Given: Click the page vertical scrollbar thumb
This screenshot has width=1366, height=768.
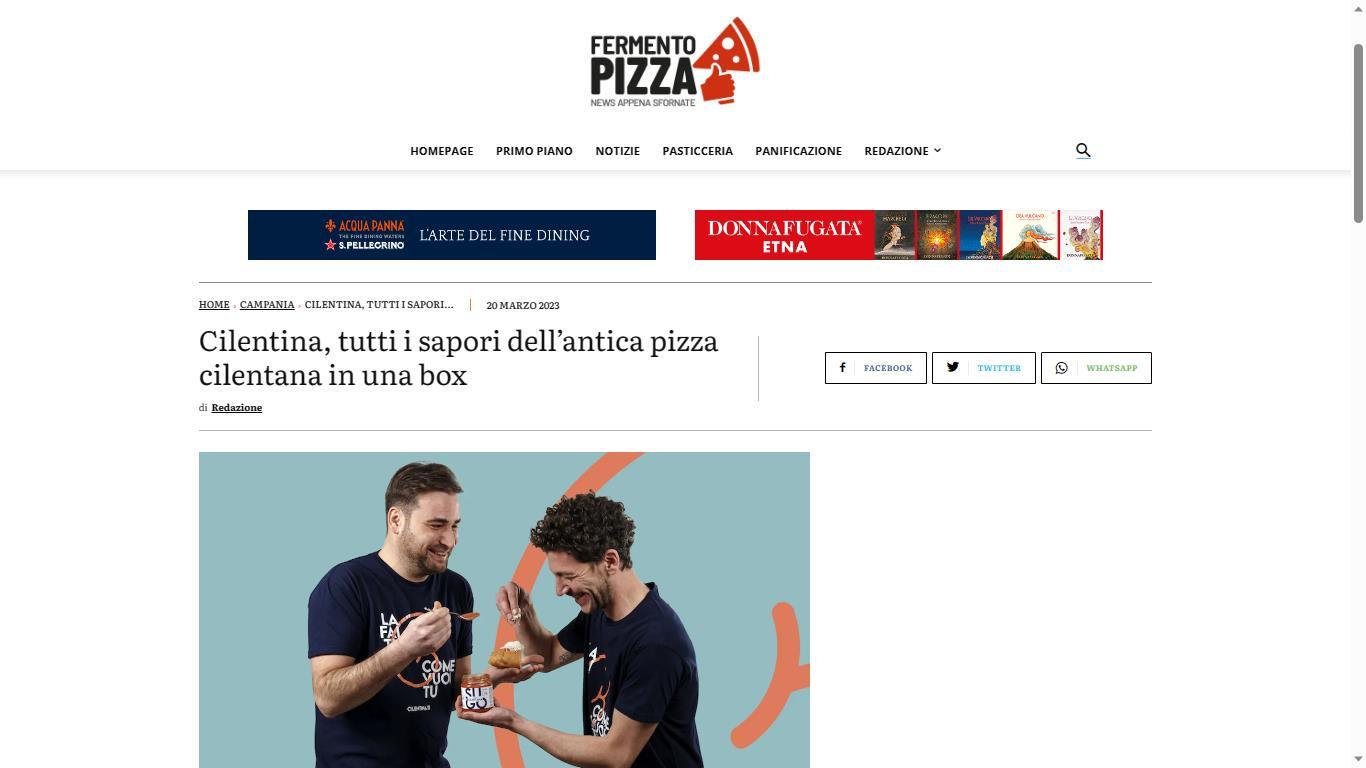Looking at the screenshot, I should coord(1358,133).
